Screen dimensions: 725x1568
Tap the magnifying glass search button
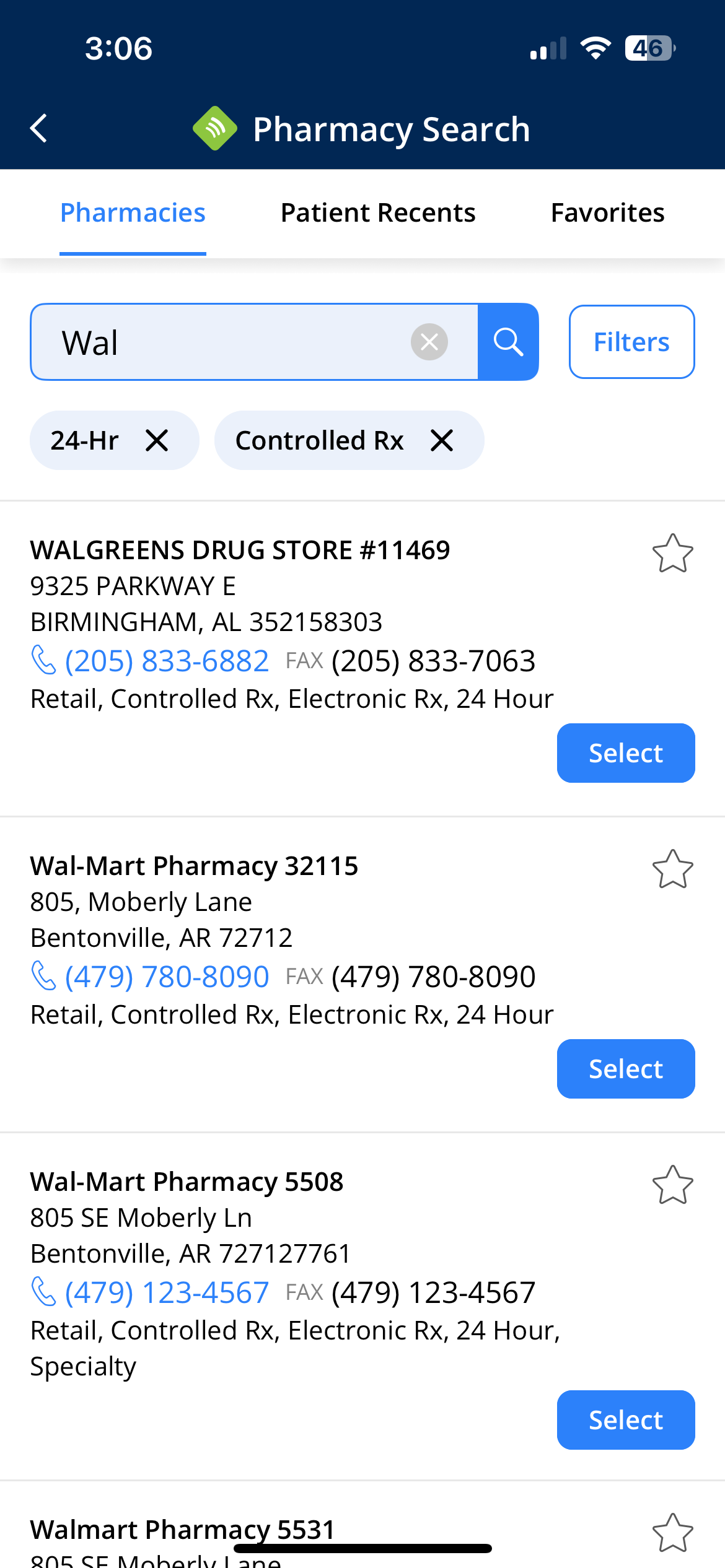click(x=508, y=342)
